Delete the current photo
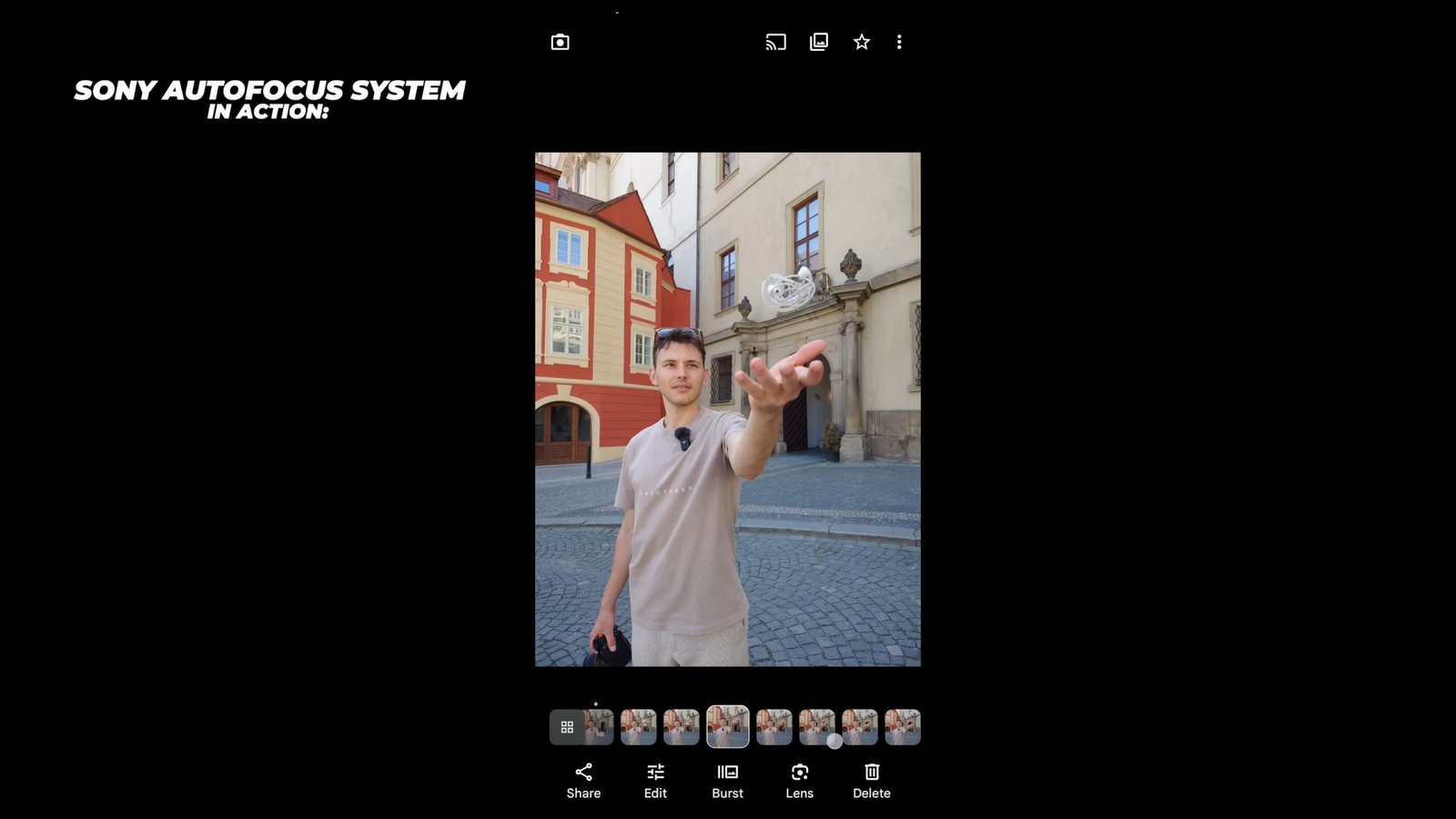Viewport: 1456px width, 819px height. 872,782
